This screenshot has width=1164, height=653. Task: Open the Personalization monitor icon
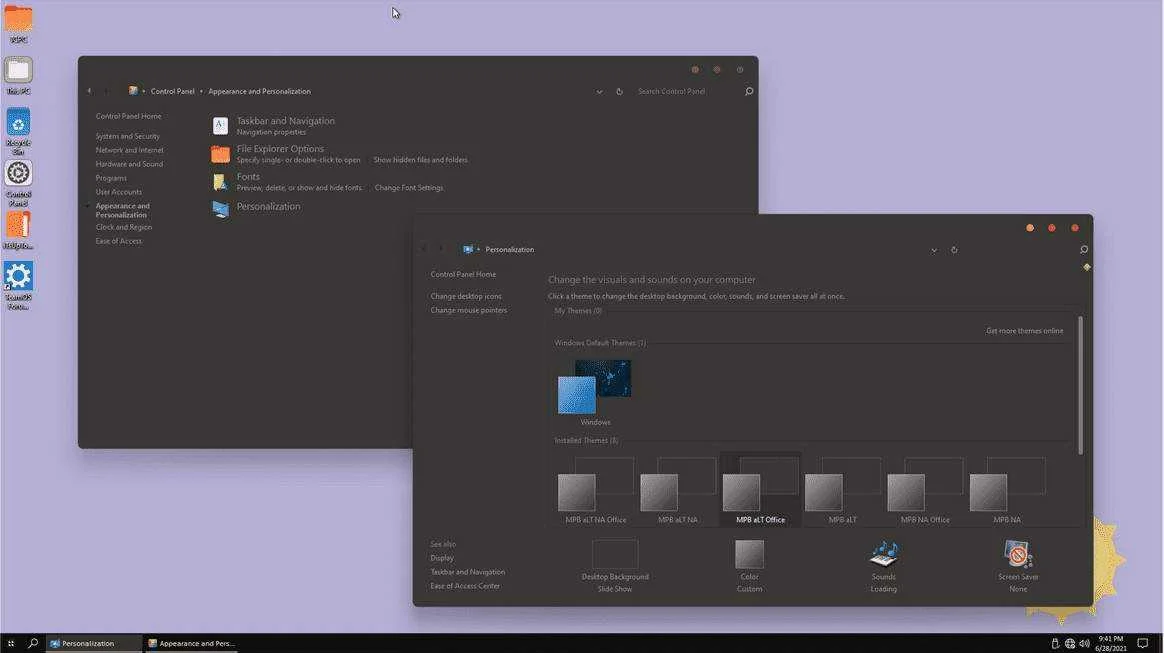click(x=220, y=209)
